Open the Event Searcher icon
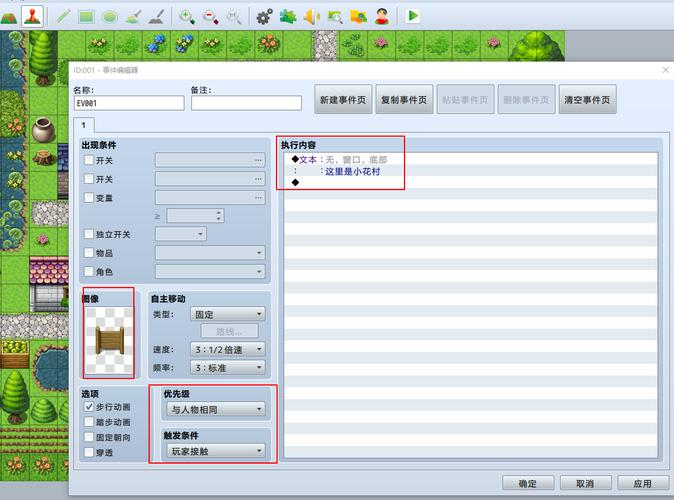The width and height of the screenshot is (674, 500). pos(335,17)
